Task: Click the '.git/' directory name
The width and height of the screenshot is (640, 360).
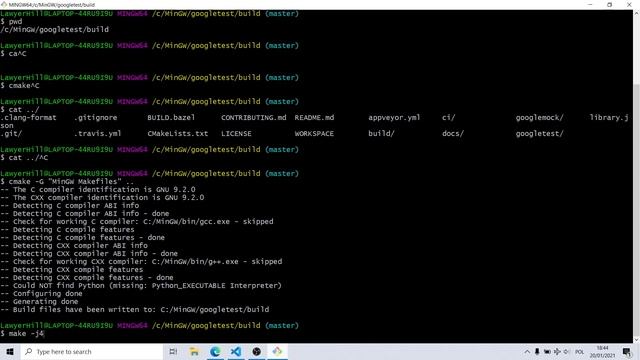Action: coord(11,133)
